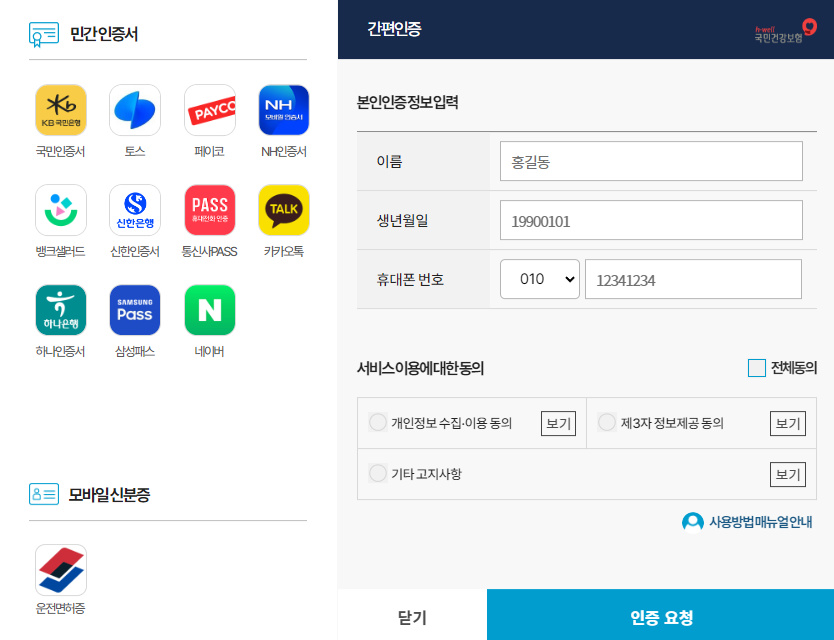Click the 기타 고지사항 label
This screenshot has width=834, height=640.
(427, 474)
